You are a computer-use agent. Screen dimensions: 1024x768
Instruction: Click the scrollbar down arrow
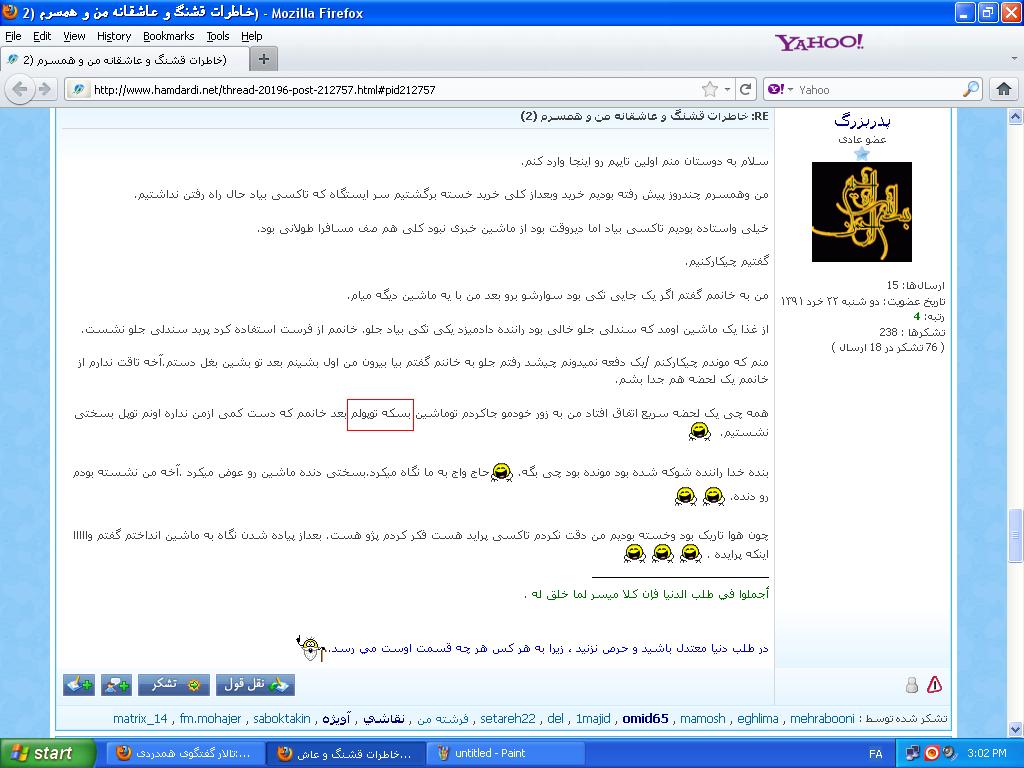[1016, 729]
